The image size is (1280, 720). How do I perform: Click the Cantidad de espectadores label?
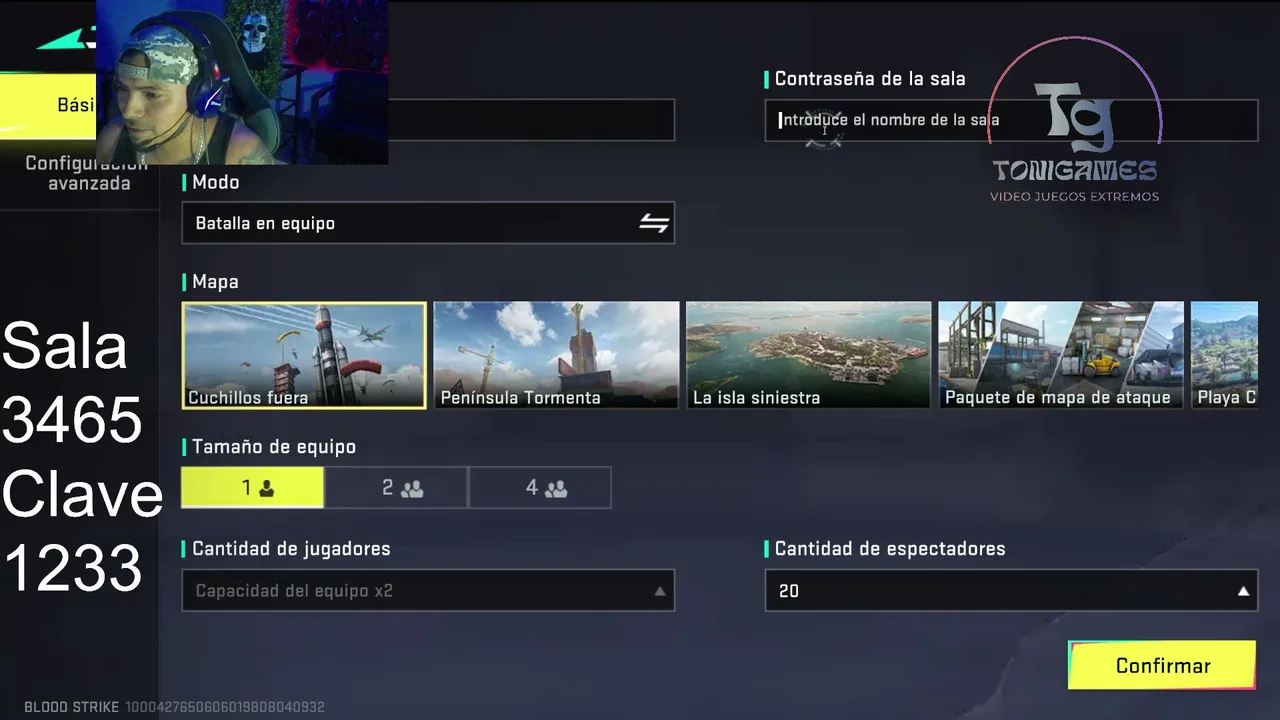pyautogui.click(x=890, y=549)
